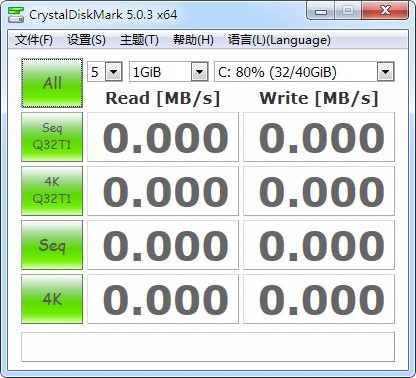Select the Seq Q32T1 read result value
416x378 pixels.
click(x=166, y=137)
